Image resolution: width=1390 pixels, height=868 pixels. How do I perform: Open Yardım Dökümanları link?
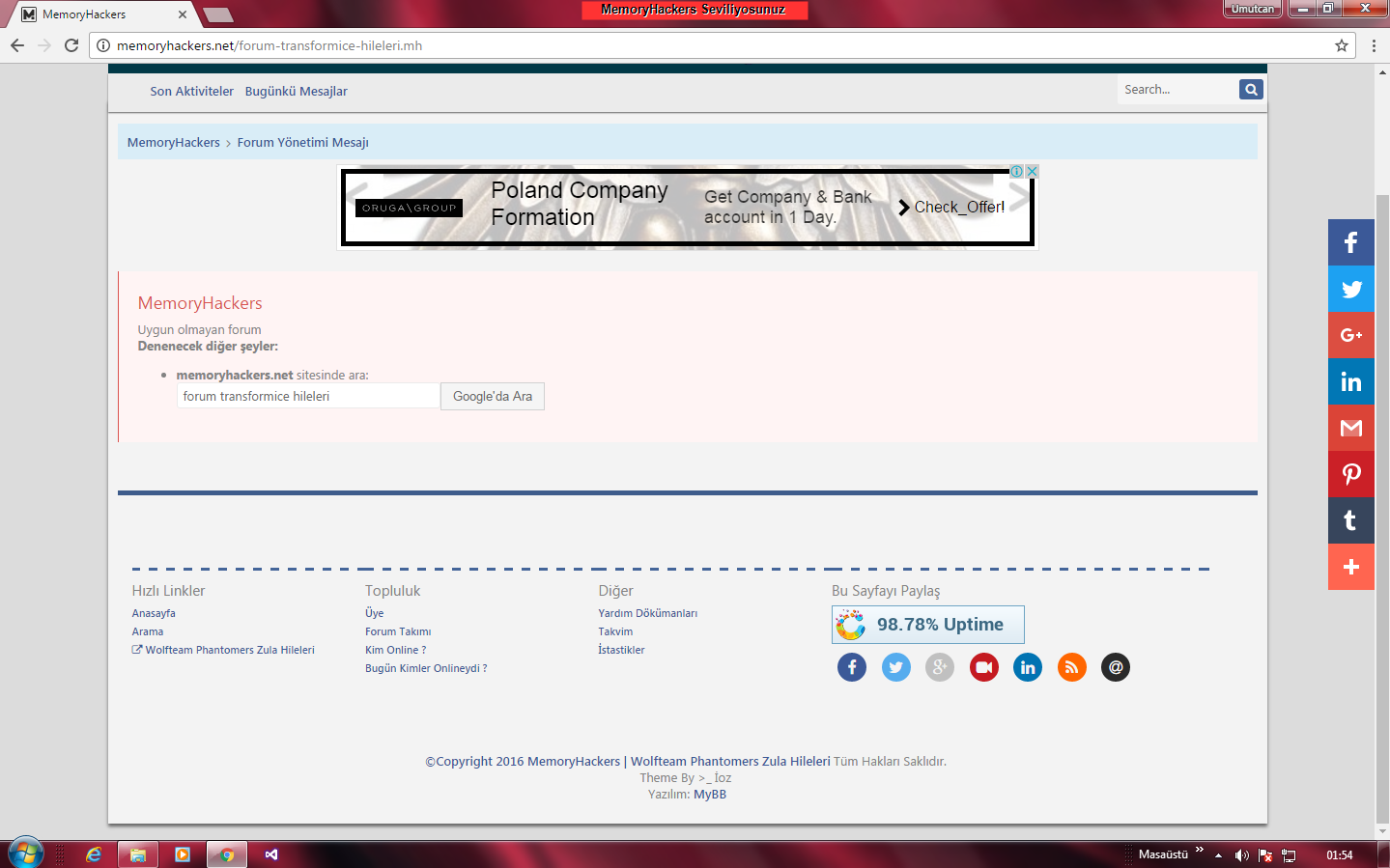[647, 613]
